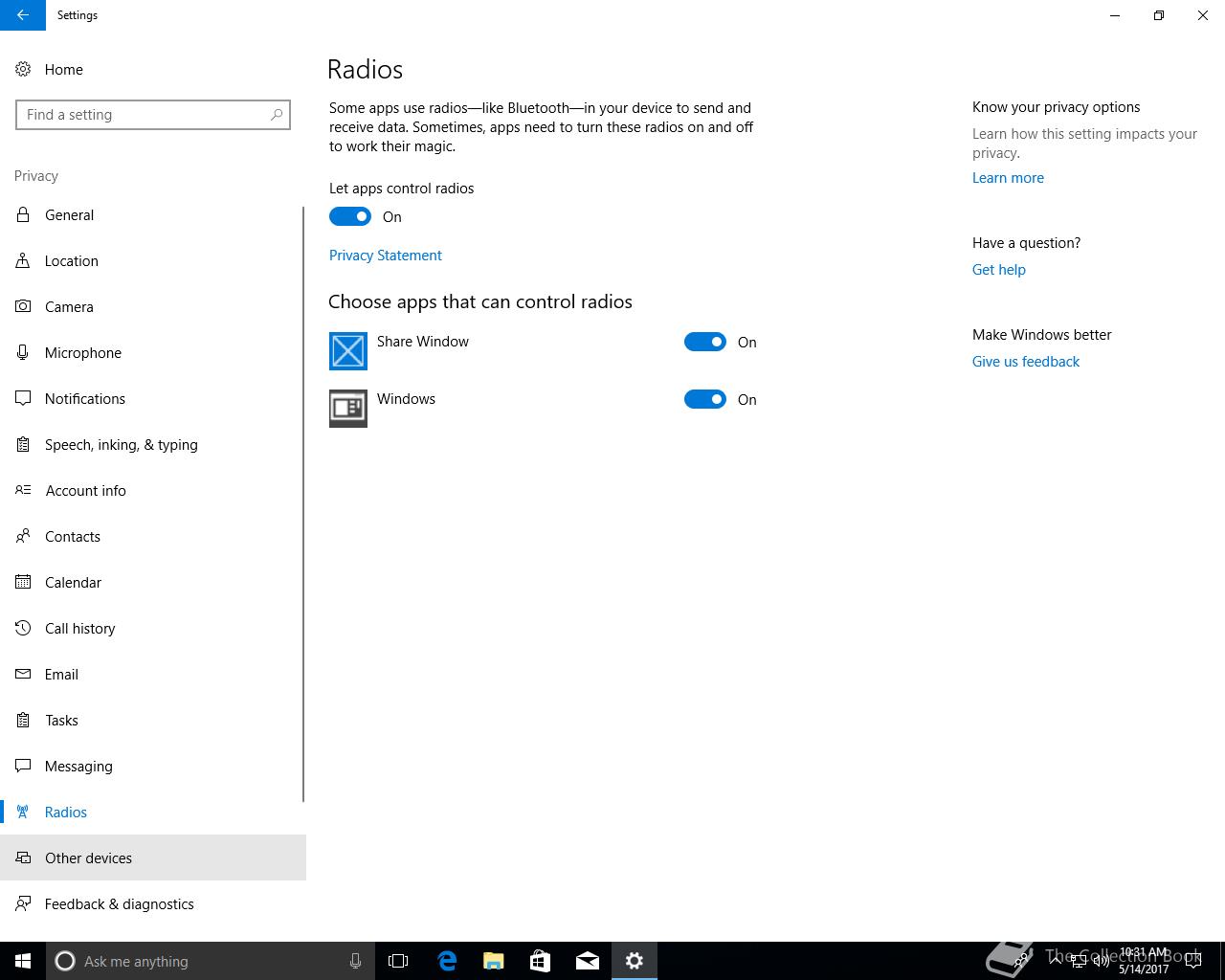
Task: Click Cortana microphone icon
Action: (x=355, y=961)
